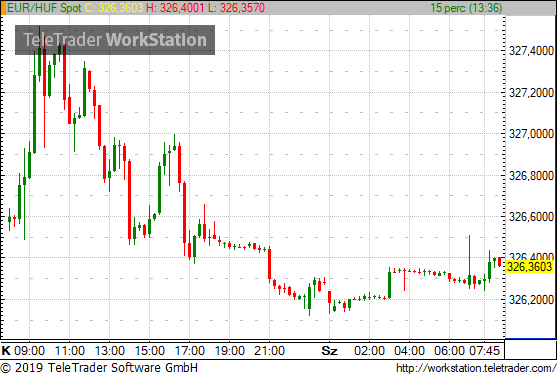Click the TeleTrader WorkStation watermark logo

coord(115,40)
